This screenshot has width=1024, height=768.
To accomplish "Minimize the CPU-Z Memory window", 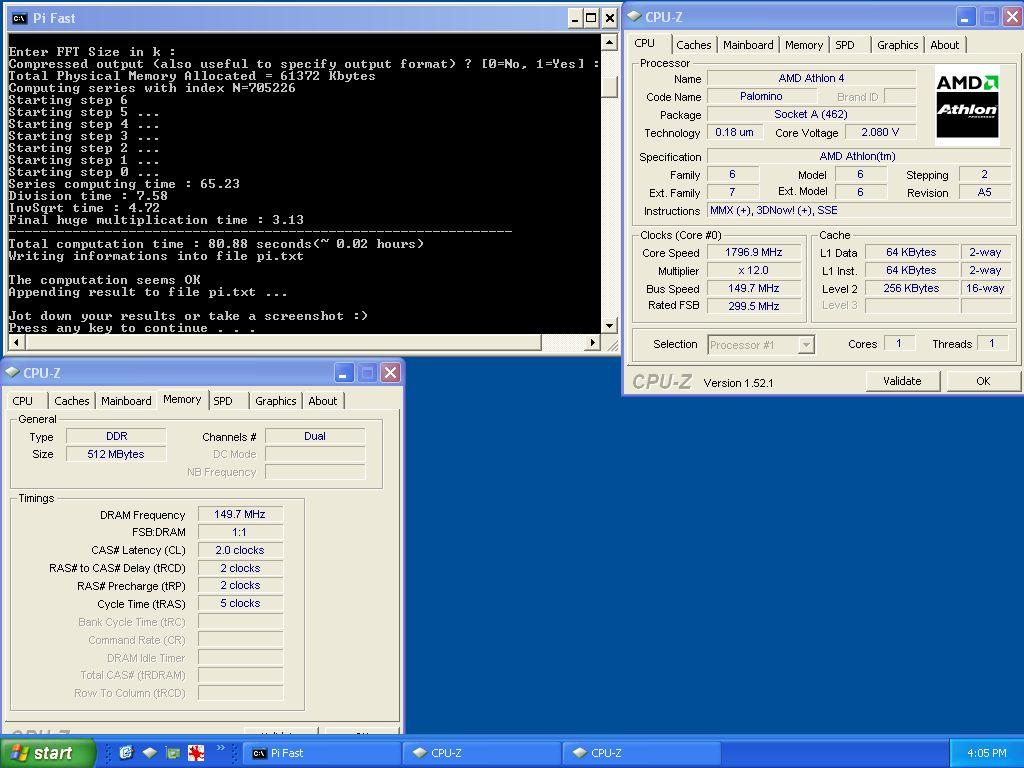I will [344, 373].
